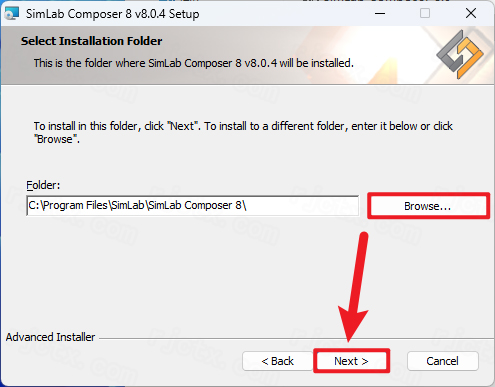Click the greyed-out maximize window button

425,14
